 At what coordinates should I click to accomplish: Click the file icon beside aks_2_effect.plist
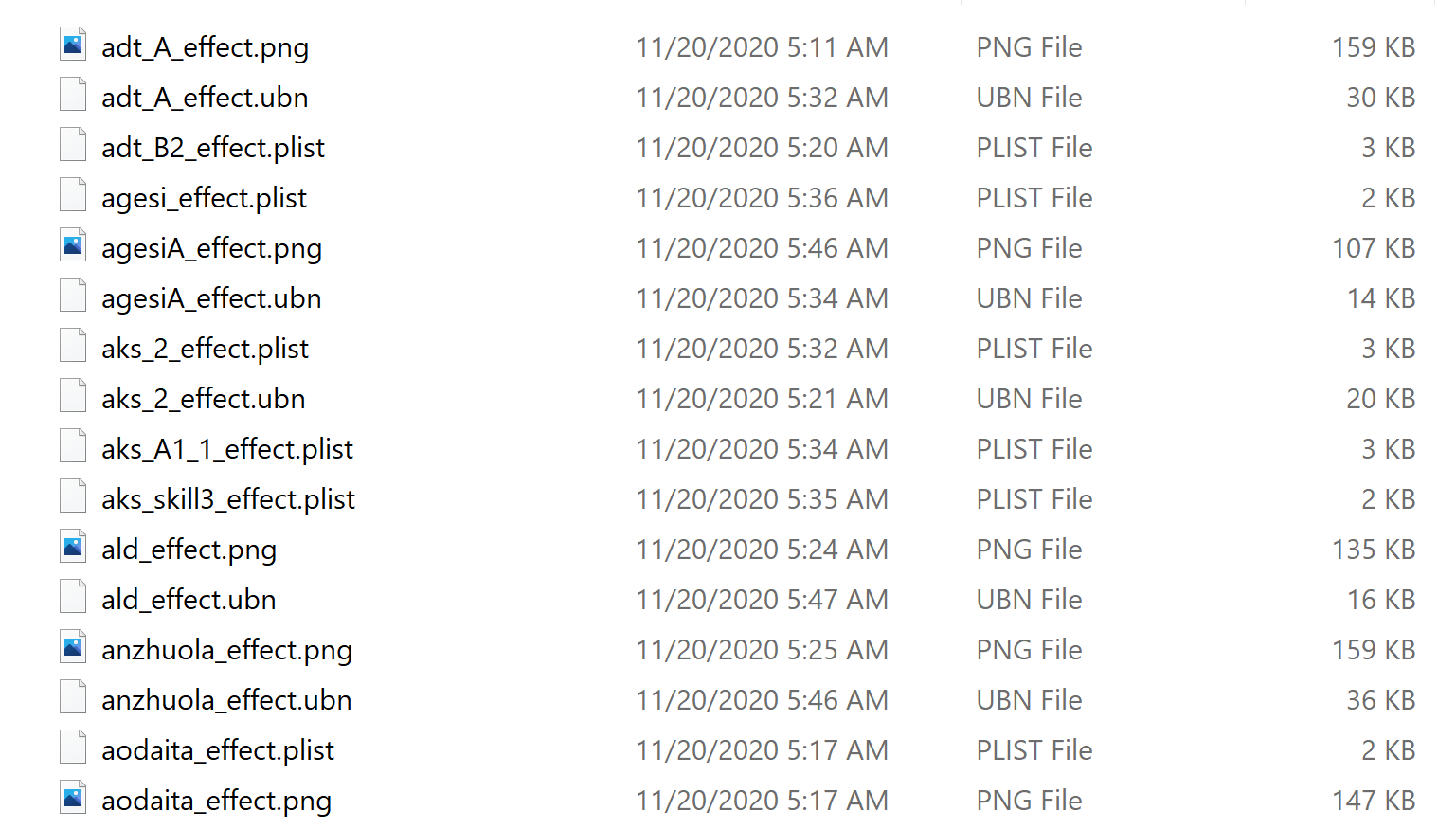pyautogui.click(x=73, y=346)
